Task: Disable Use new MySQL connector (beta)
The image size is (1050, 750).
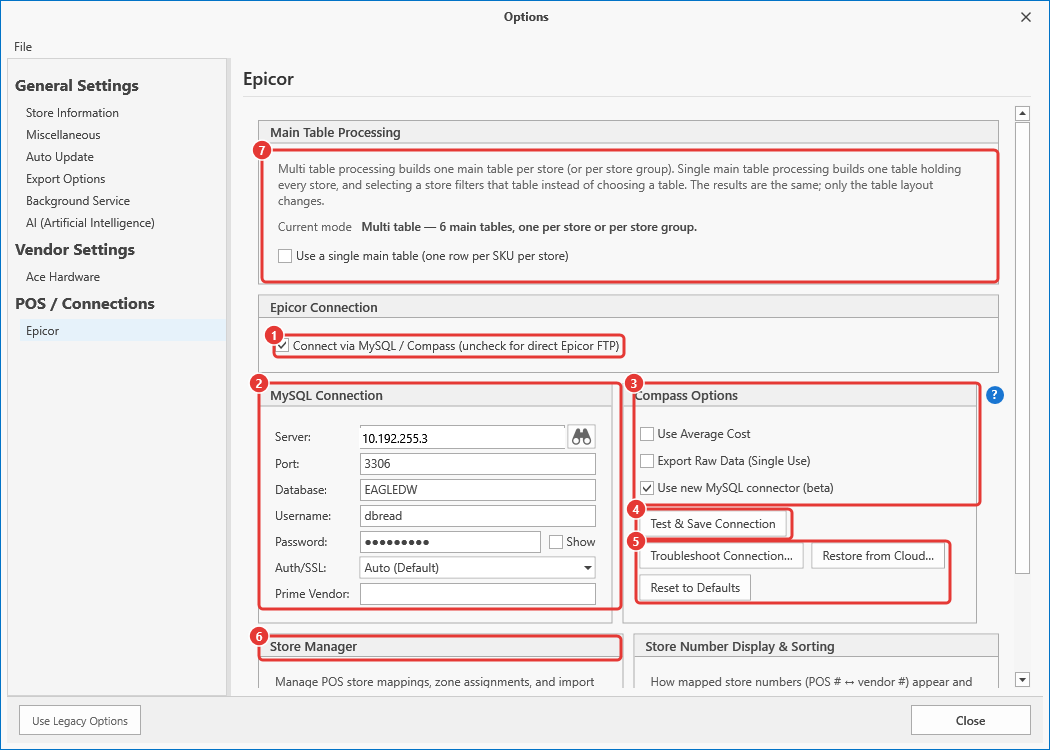Action: tap(647, 488)
